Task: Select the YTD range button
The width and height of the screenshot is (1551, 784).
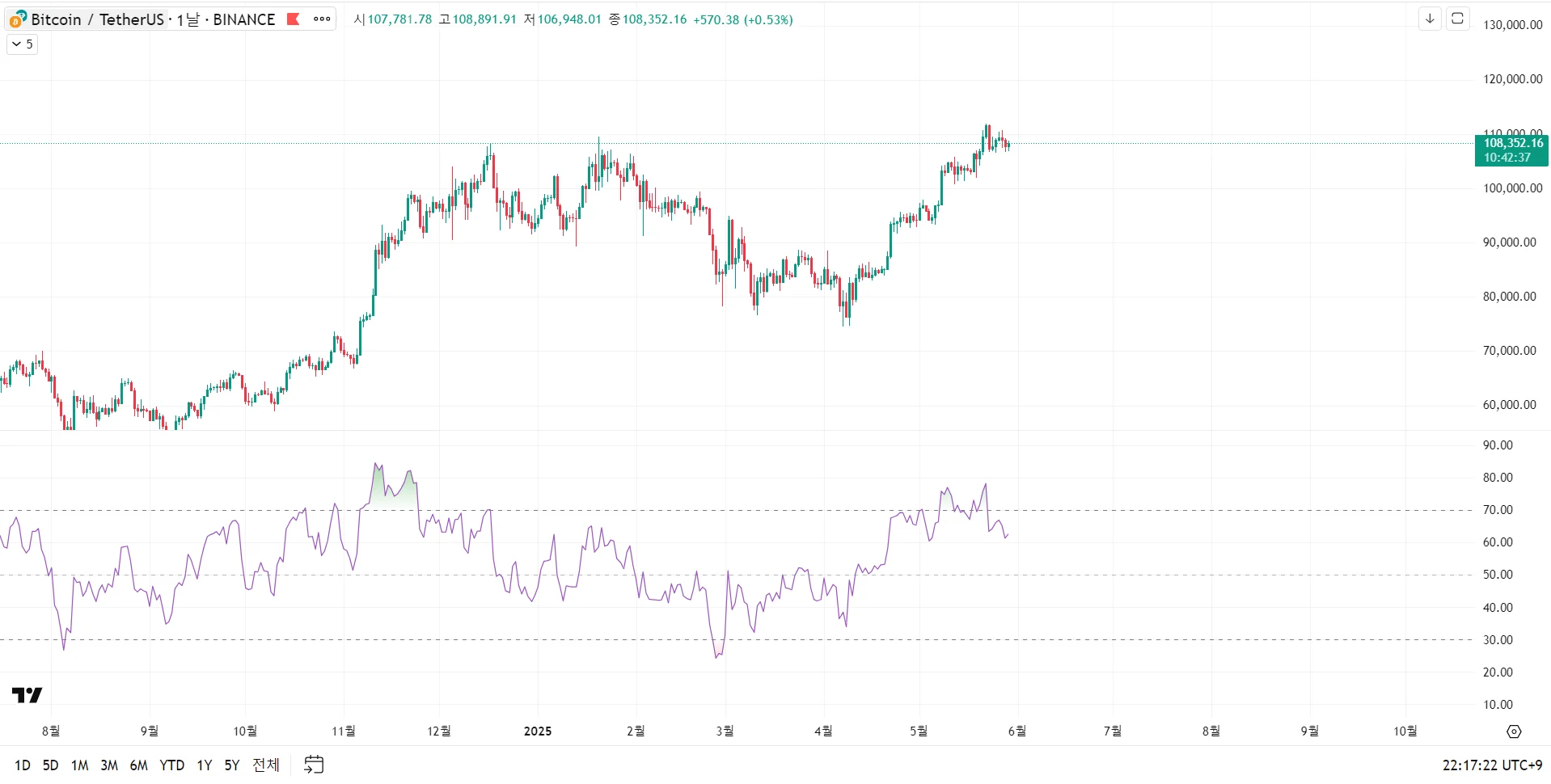Action: pos(171,765)
